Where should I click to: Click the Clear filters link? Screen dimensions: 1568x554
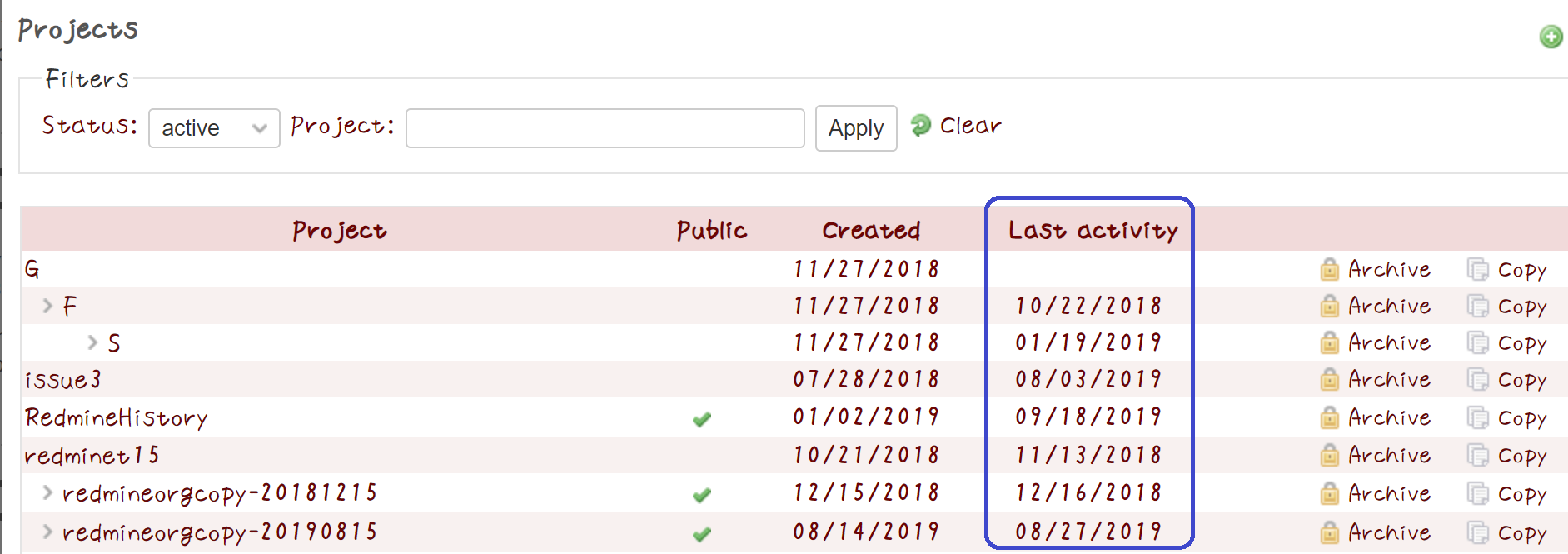coord(970,126)
